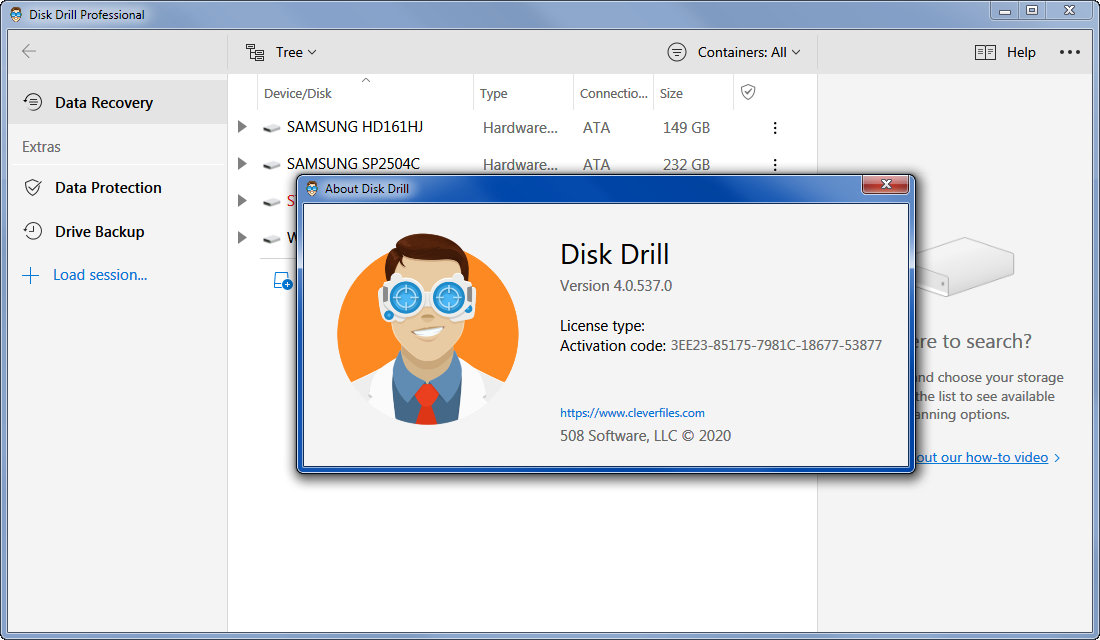Select the SAMSUNG HD161HJ disk

coord(354,127)
